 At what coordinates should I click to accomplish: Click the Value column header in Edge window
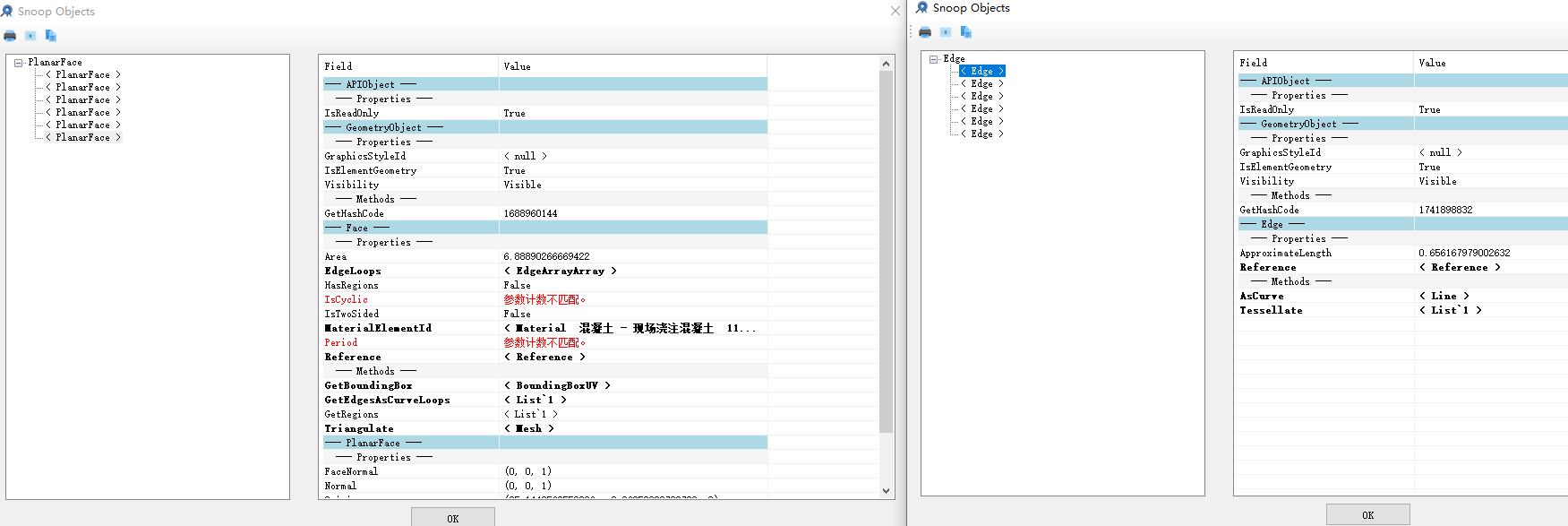(1491, 63)
